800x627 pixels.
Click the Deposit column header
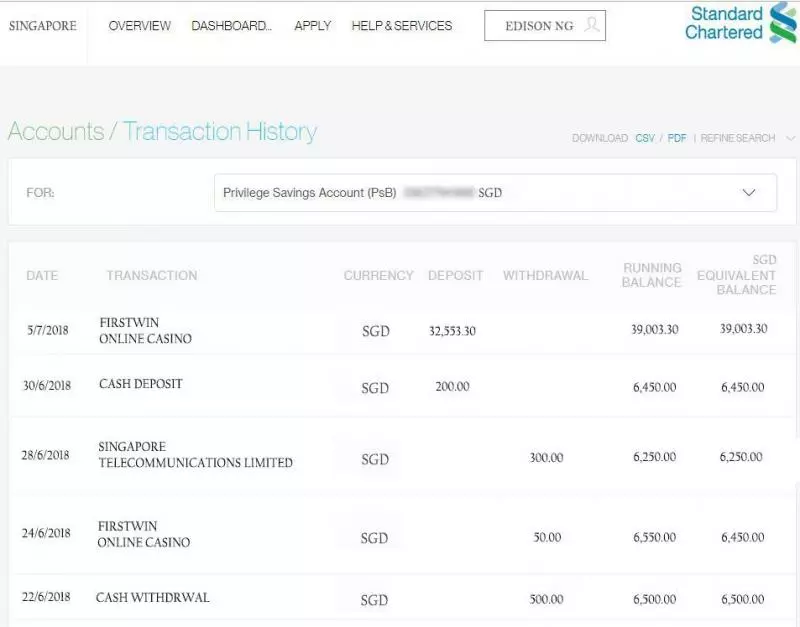[456, 275]
